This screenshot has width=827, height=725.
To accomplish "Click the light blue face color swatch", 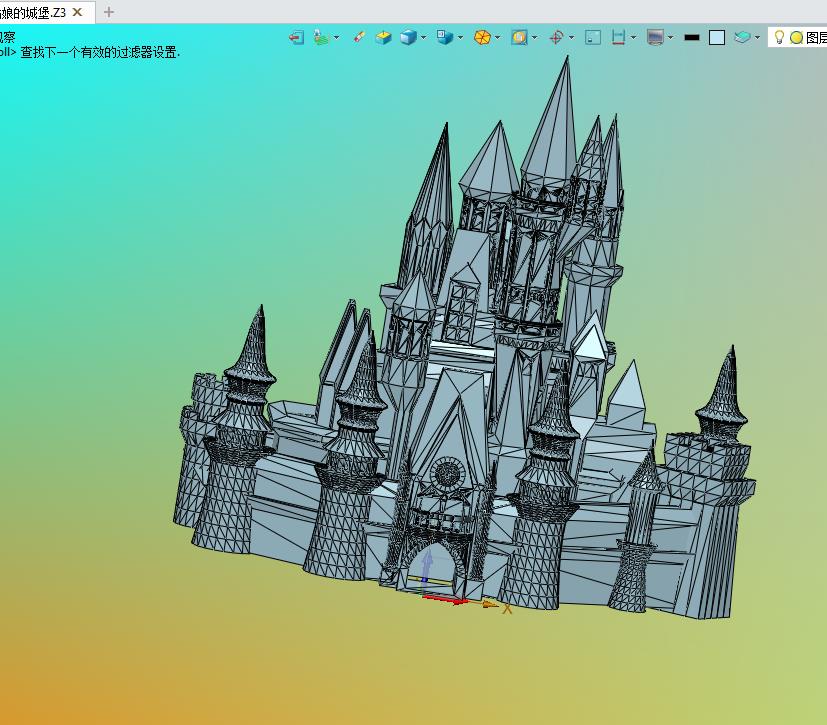I will click(717, 37).
